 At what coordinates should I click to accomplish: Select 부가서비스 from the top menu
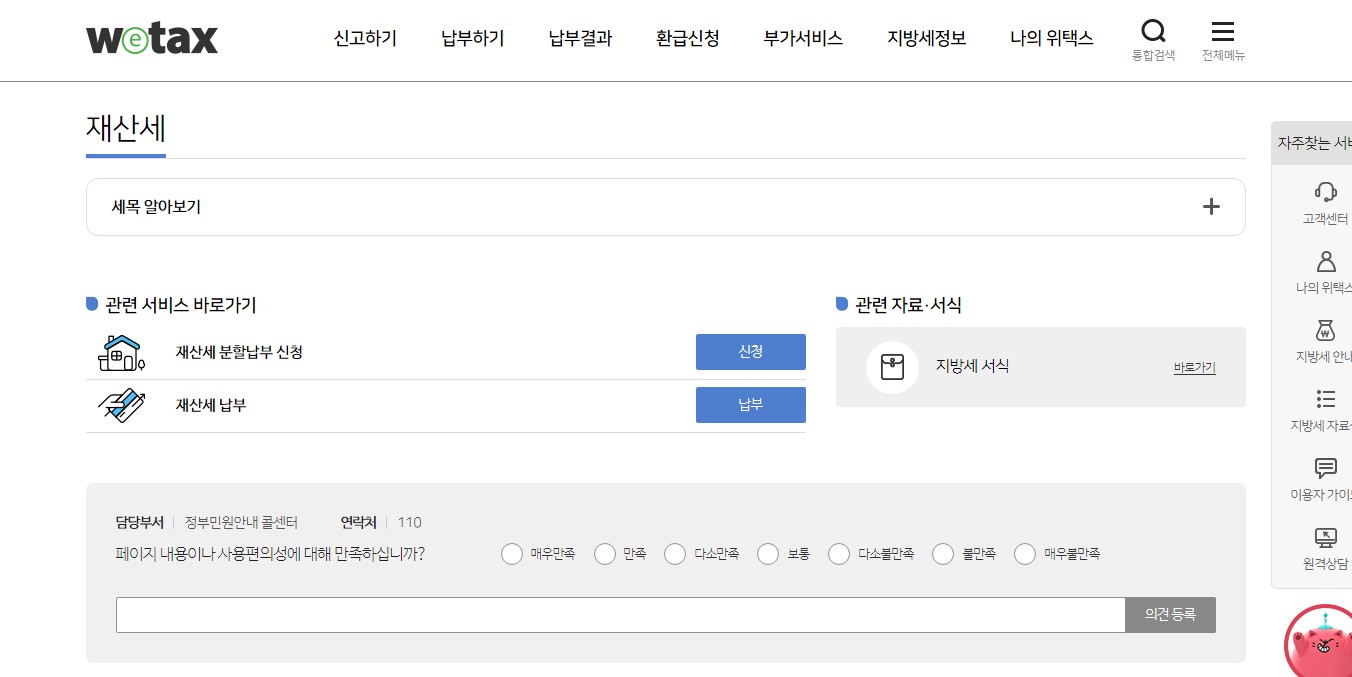point(802,37)
